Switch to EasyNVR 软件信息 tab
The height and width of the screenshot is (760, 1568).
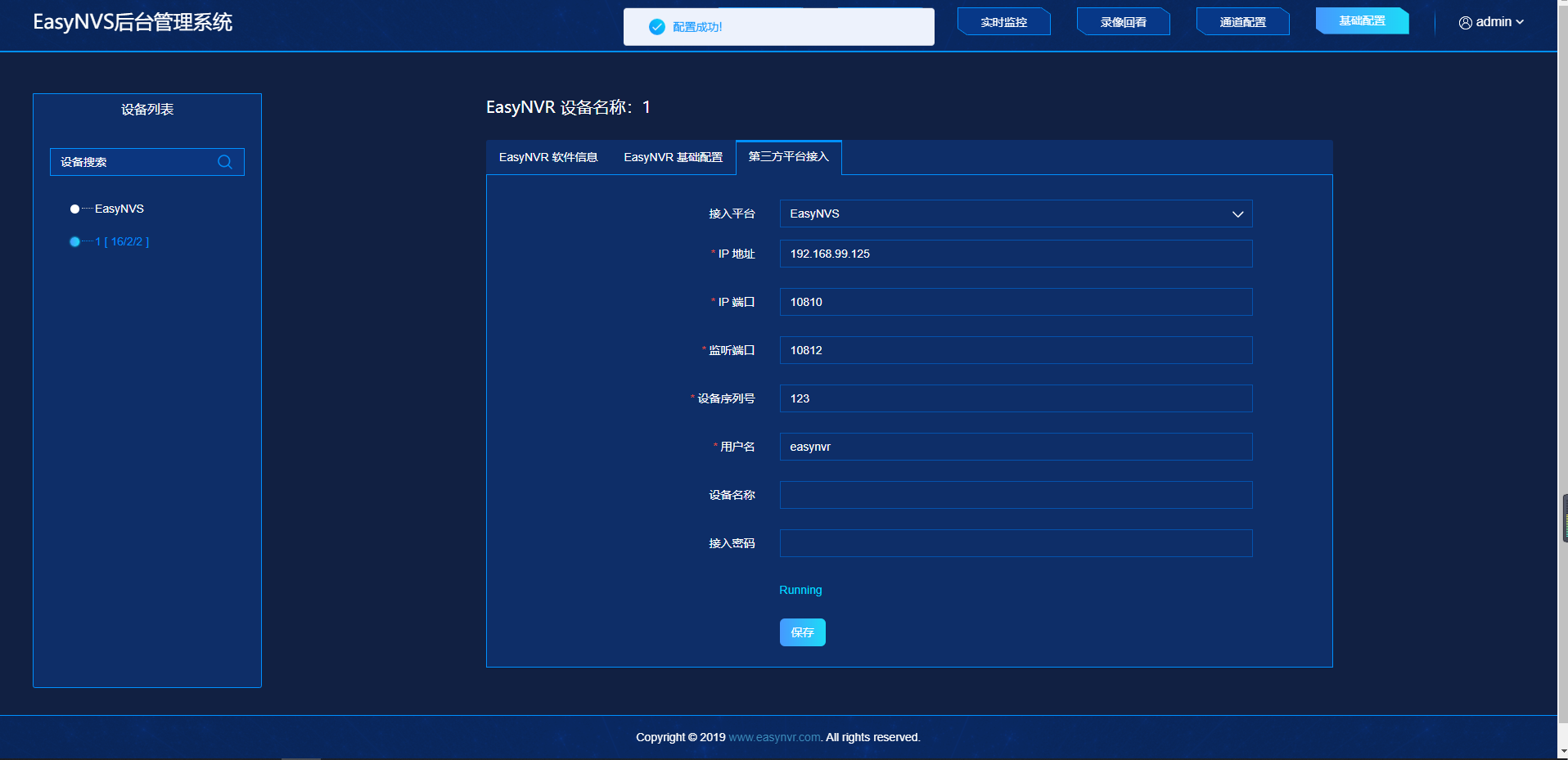click(548, 157)
